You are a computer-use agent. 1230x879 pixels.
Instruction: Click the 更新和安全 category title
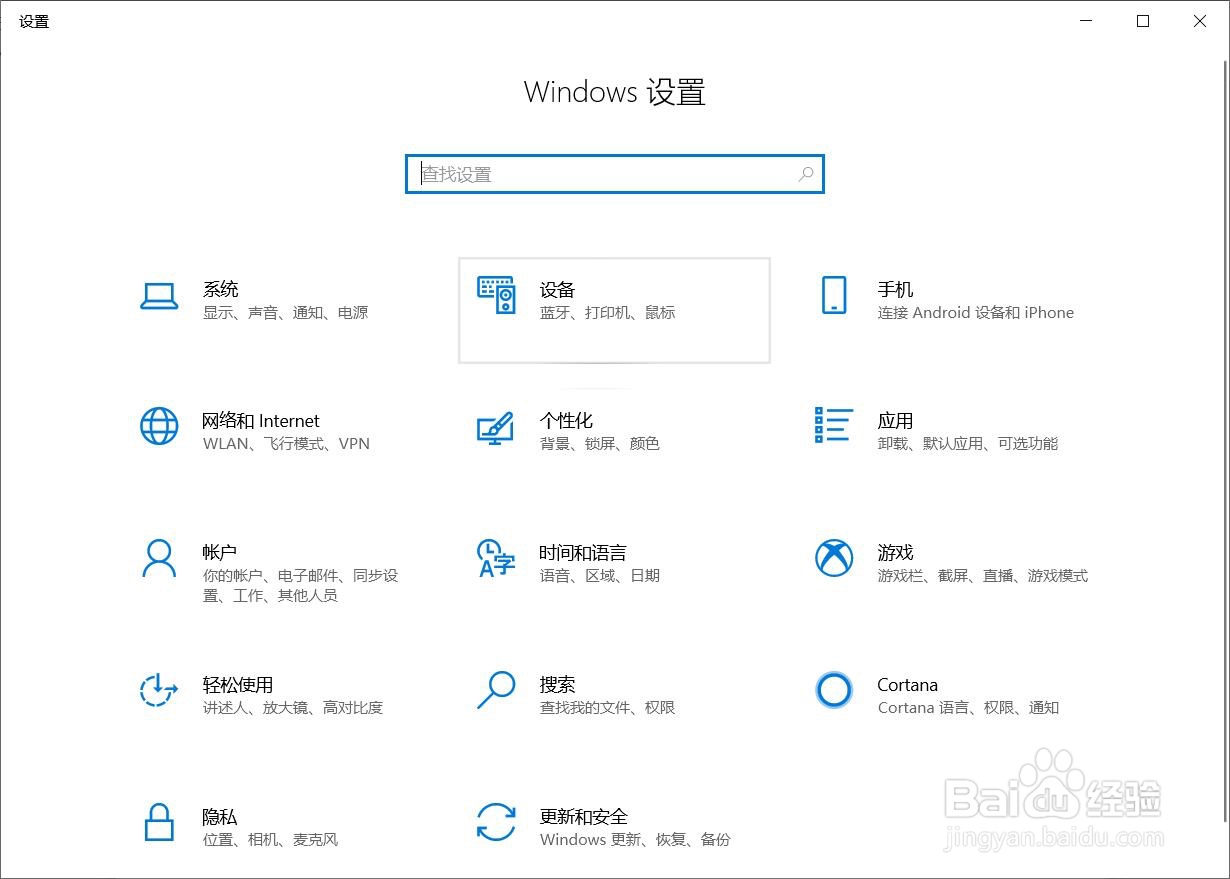coord(584,816)
